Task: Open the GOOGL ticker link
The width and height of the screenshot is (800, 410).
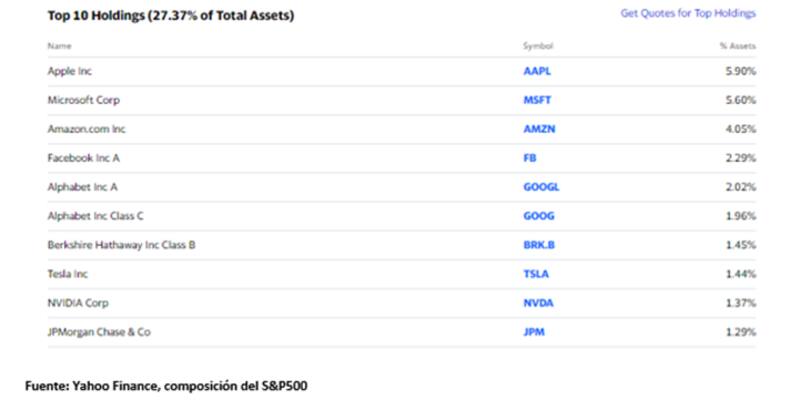Action: pos(541,187)
